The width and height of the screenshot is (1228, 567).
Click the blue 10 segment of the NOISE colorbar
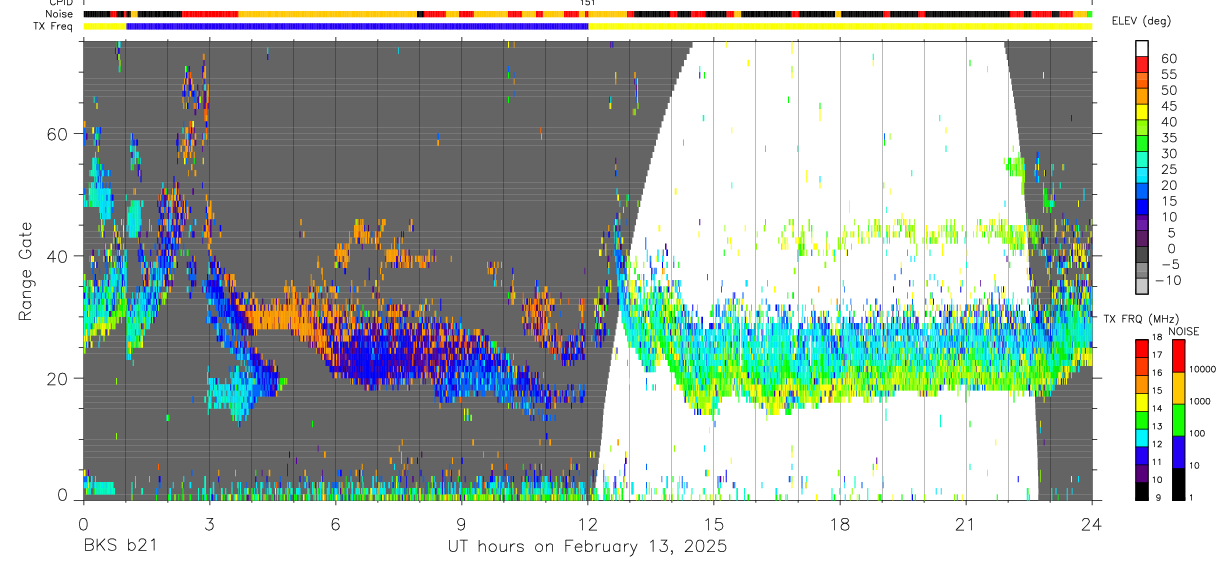[x=1178, y=451]
